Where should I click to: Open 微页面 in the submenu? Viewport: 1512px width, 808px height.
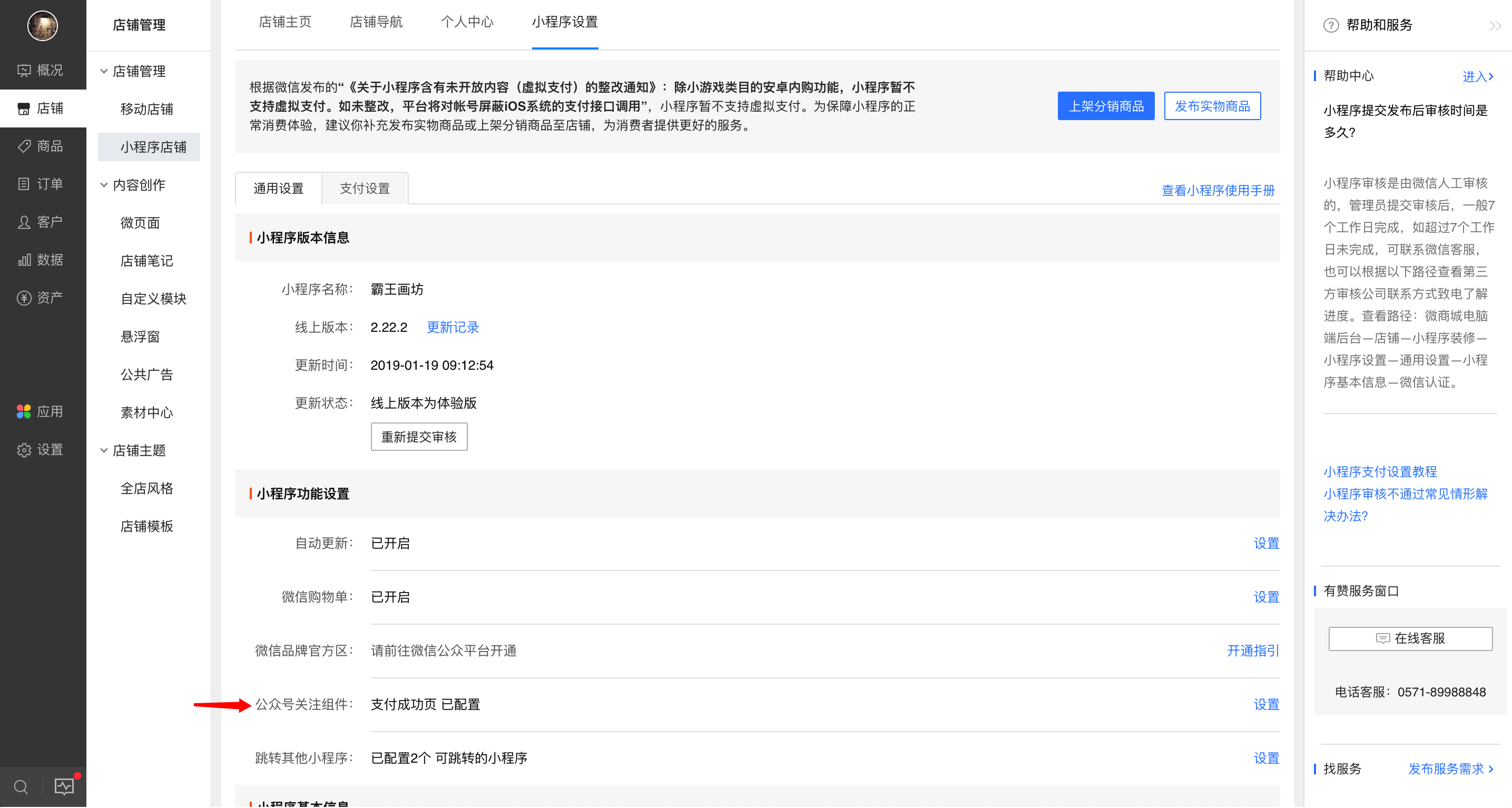pyautogui.click(x=140, y=223)
